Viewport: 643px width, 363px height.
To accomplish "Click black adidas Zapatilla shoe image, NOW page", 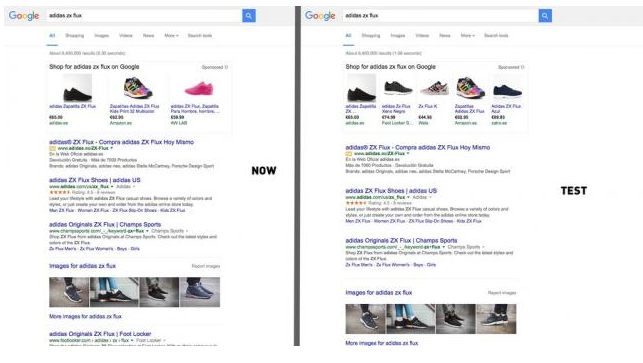I will coord(77,88).
